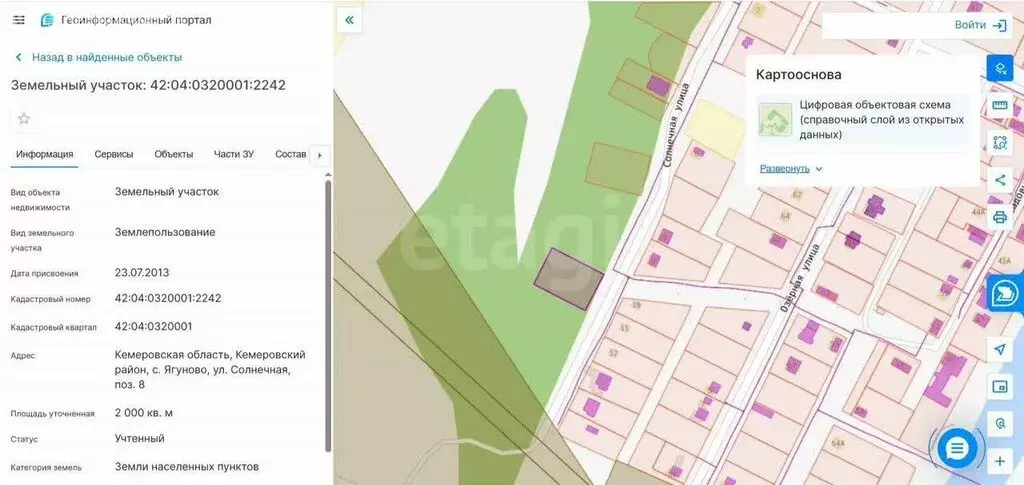Collapse the side panel with the double-chevron button
The height and width of the screenshot is (485, 1024).
(x=349, y=20)
